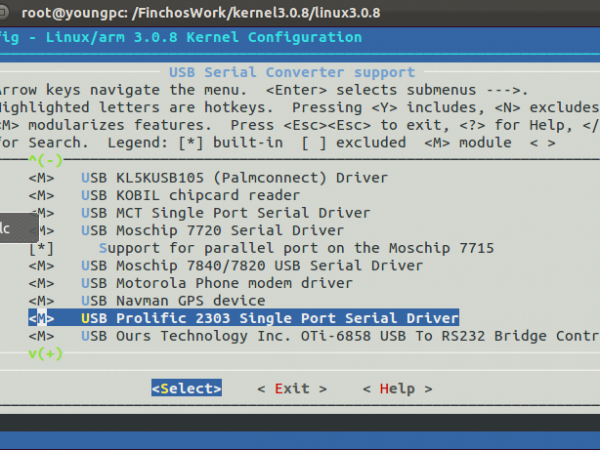Image resolution: width=600 pixels, height=450 pixels.
Task: Click USB Prolific 2303 Single Port Serial Driver
Action: [269, 318]
